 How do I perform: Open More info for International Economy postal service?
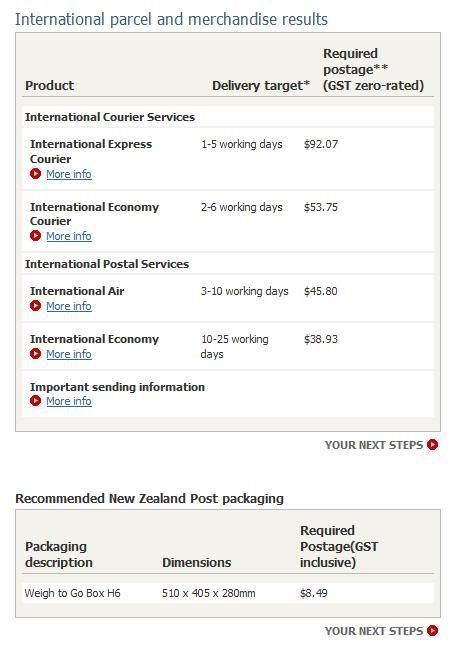(69, 354)
